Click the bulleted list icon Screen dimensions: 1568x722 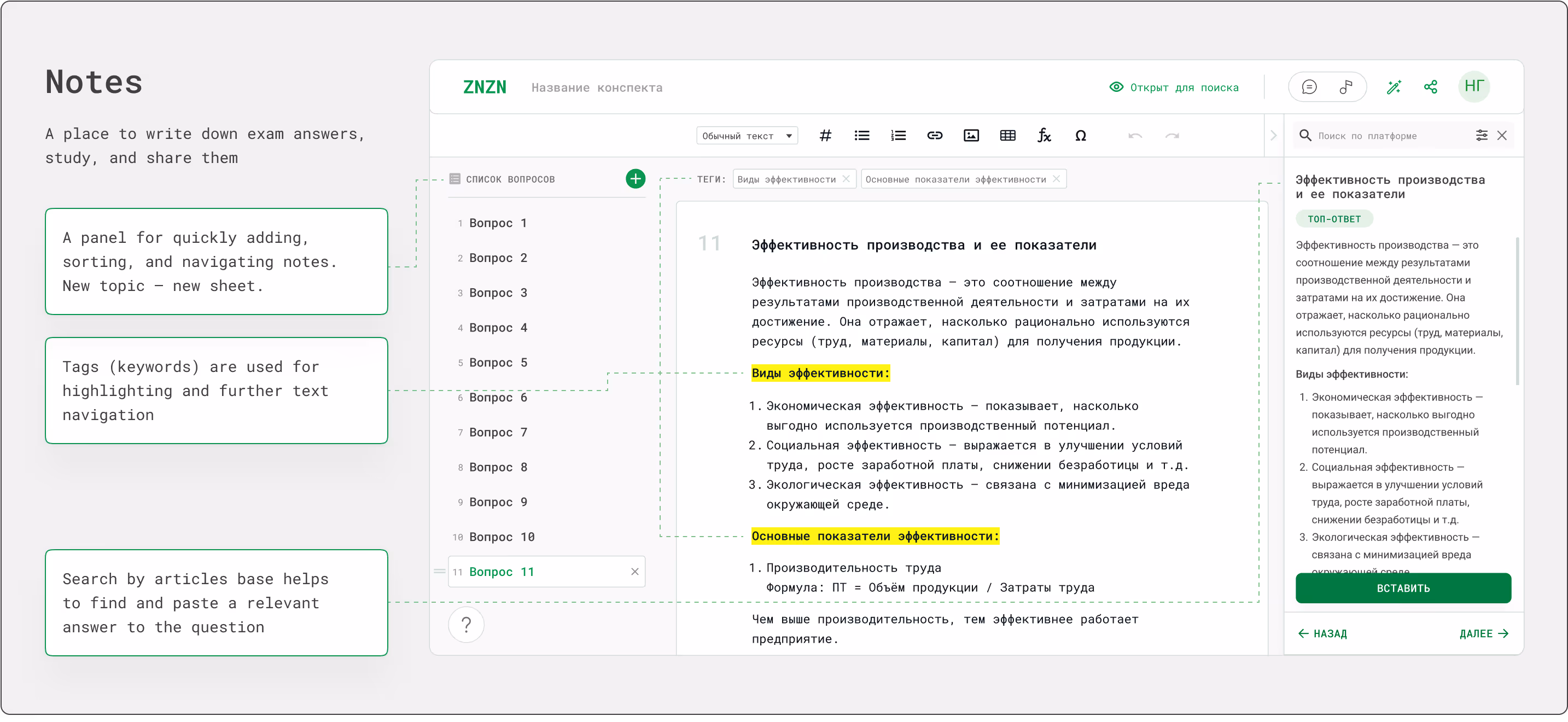861,136
